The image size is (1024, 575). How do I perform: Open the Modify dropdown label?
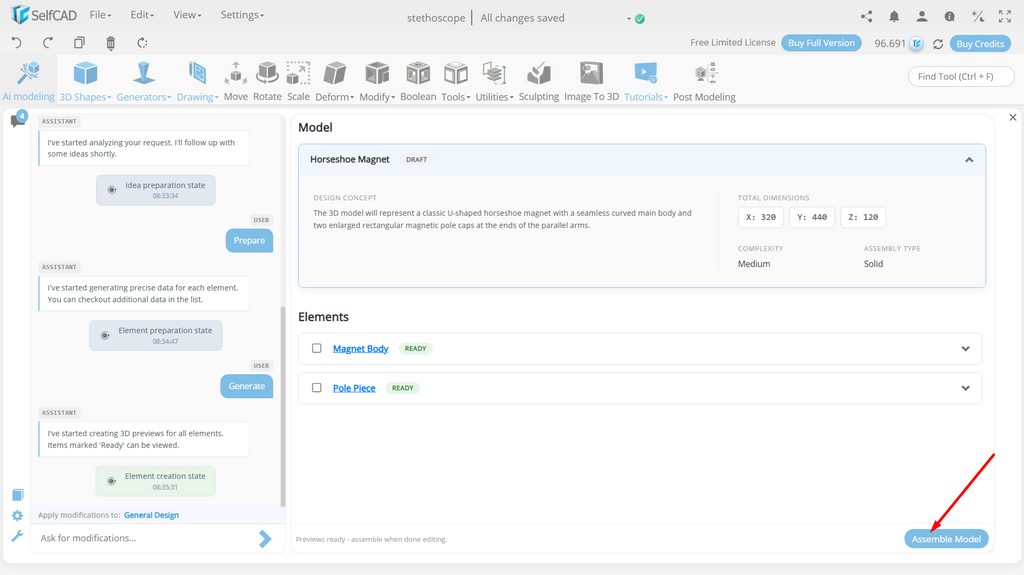[377, 97]
